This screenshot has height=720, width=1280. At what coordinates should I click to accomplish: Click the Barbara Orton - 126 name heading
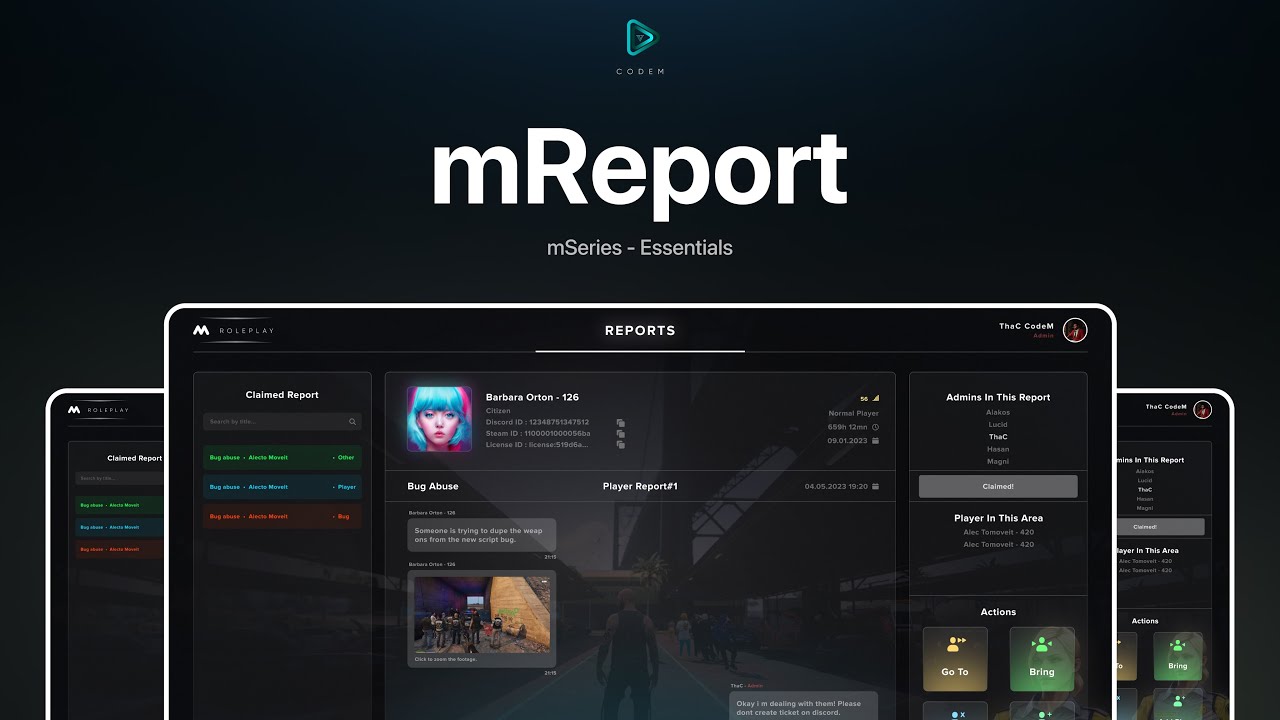(532, 397)
